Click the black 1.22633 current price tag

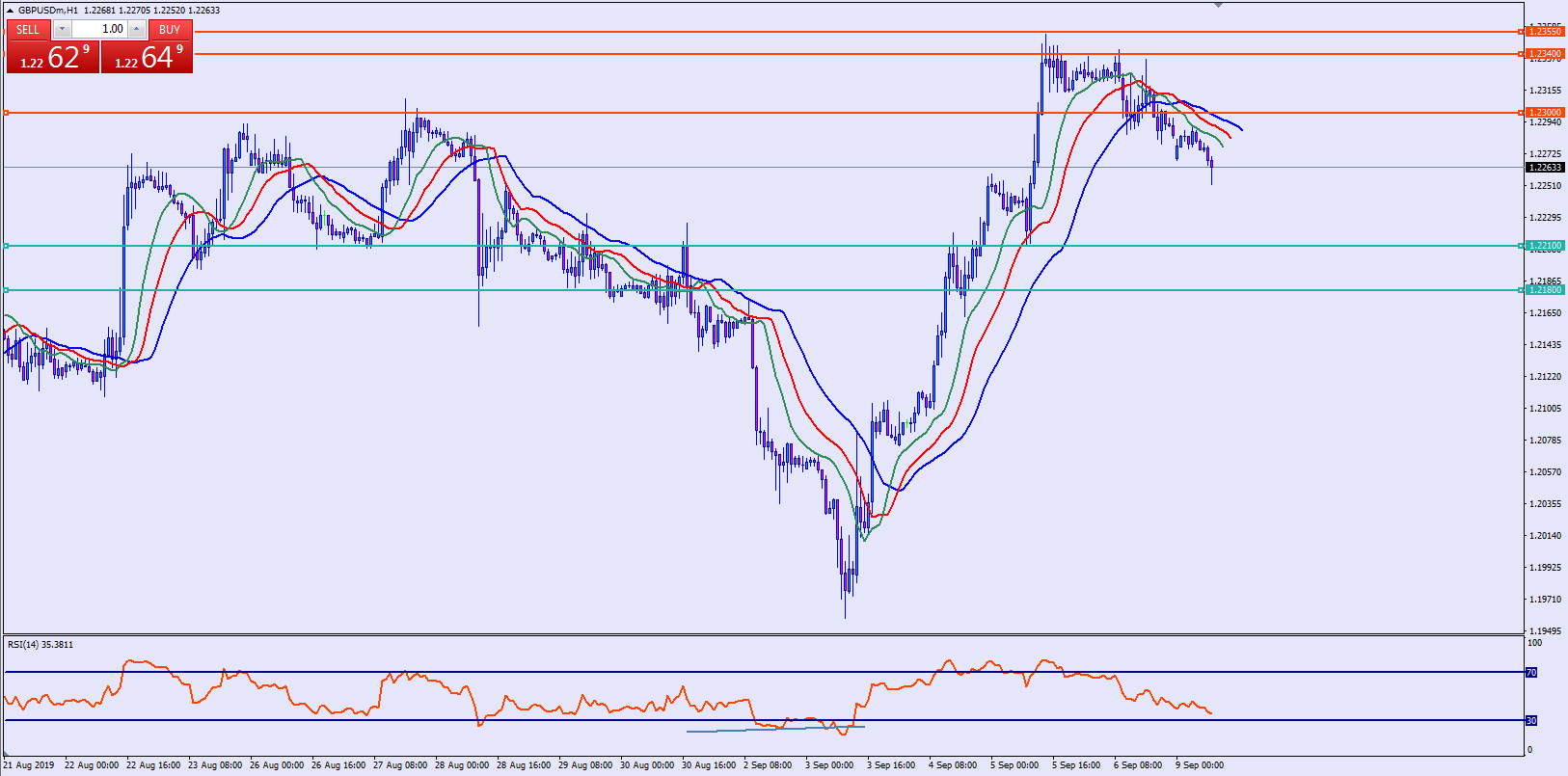[x=1545, y=168]
